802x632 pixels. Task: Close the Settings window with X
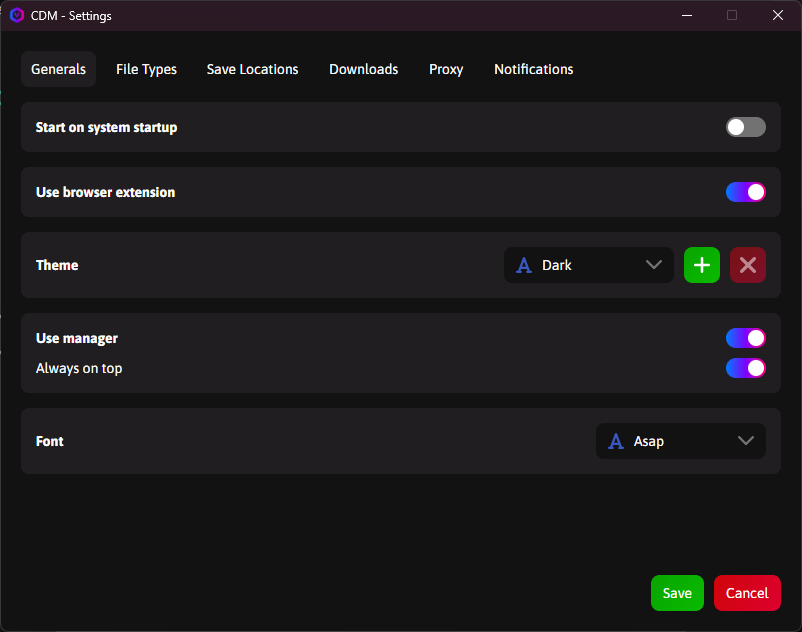pyautogui.click(x=777, y=15)
